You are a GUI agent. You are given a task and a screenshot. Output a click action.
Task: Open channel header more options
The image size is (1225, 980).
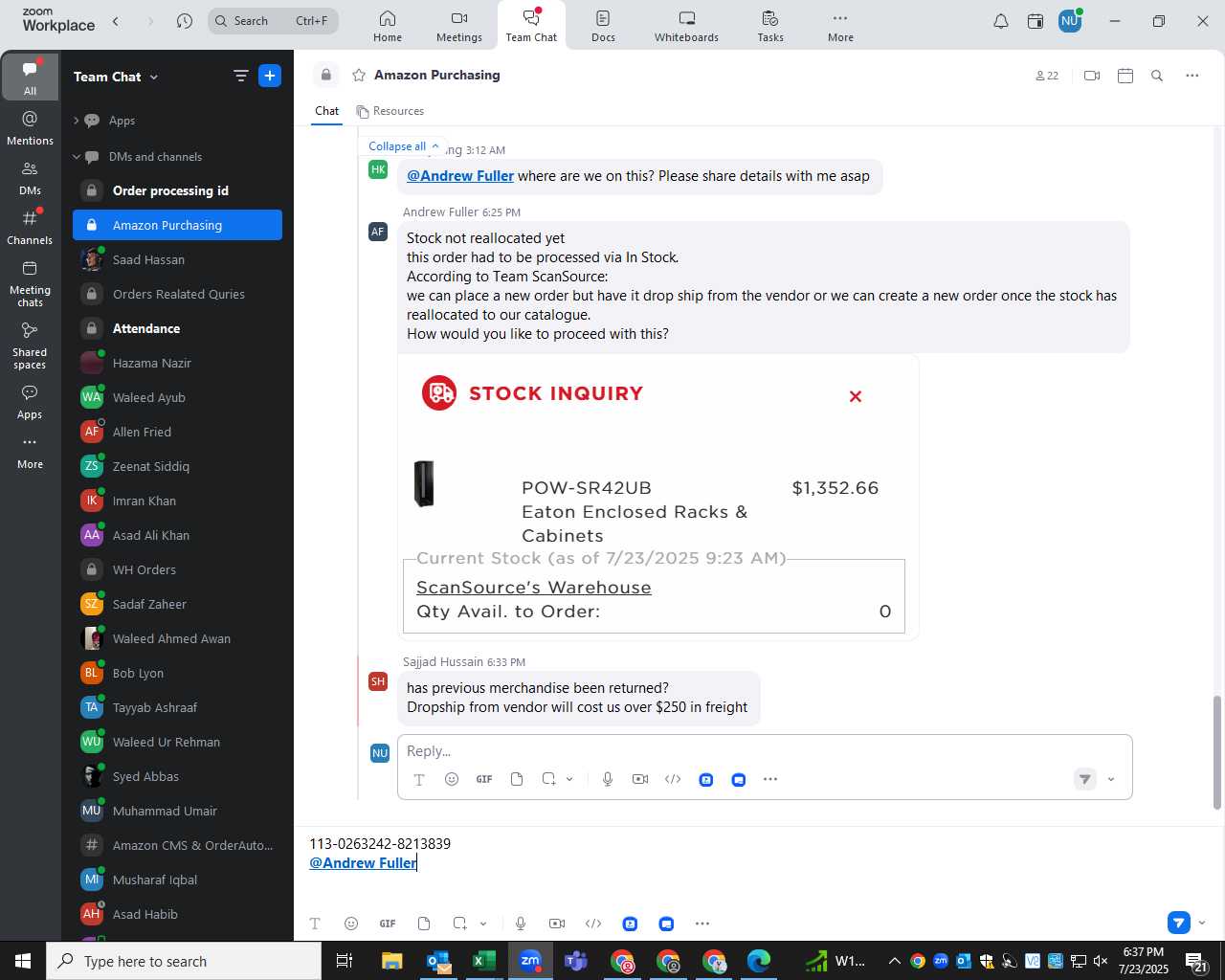click(x=1192, y=76)
